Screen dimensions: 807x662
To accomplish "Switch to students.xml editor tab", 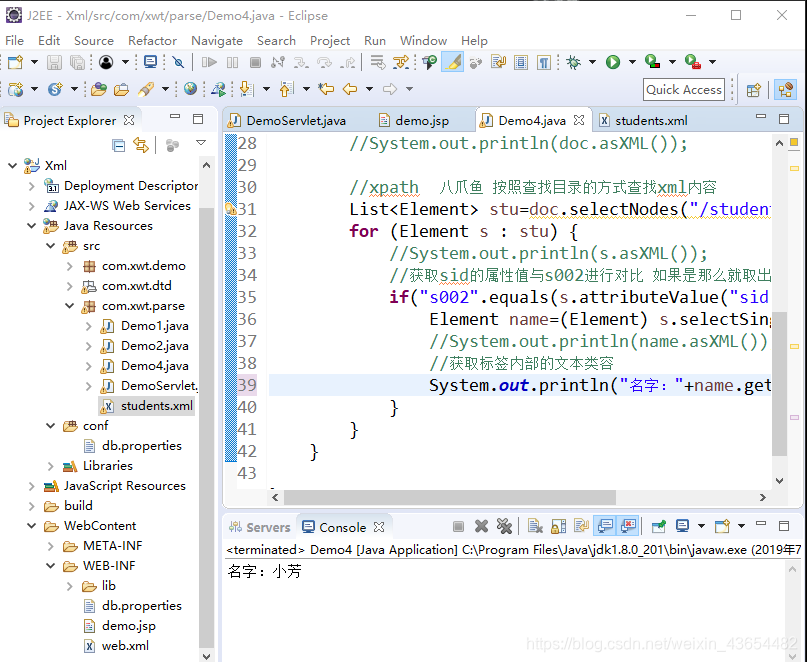I will coord(644,120).
